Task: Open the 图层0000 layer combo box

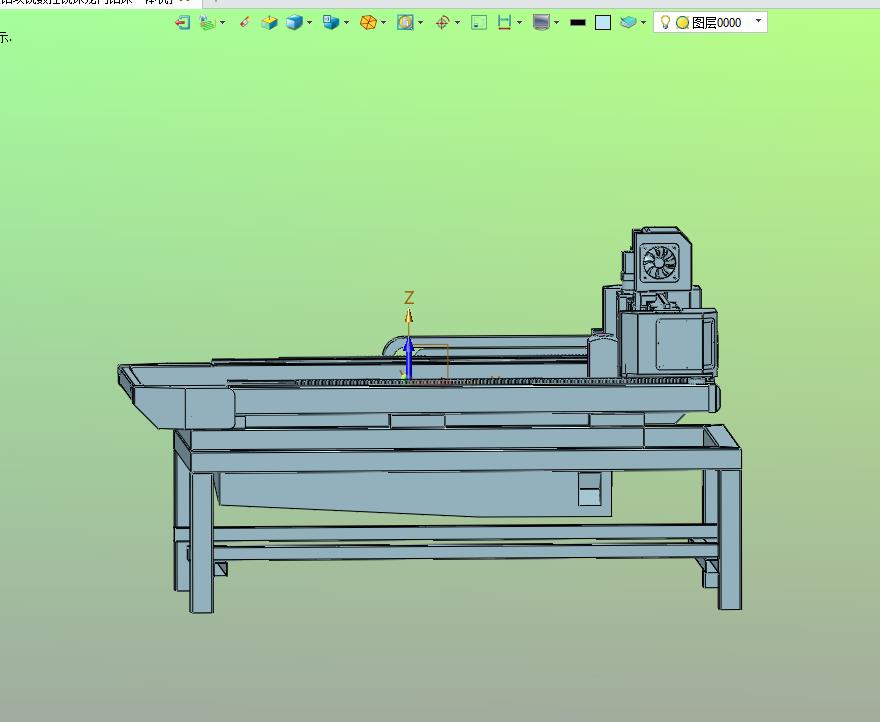Action: click(x=711, y=22)
